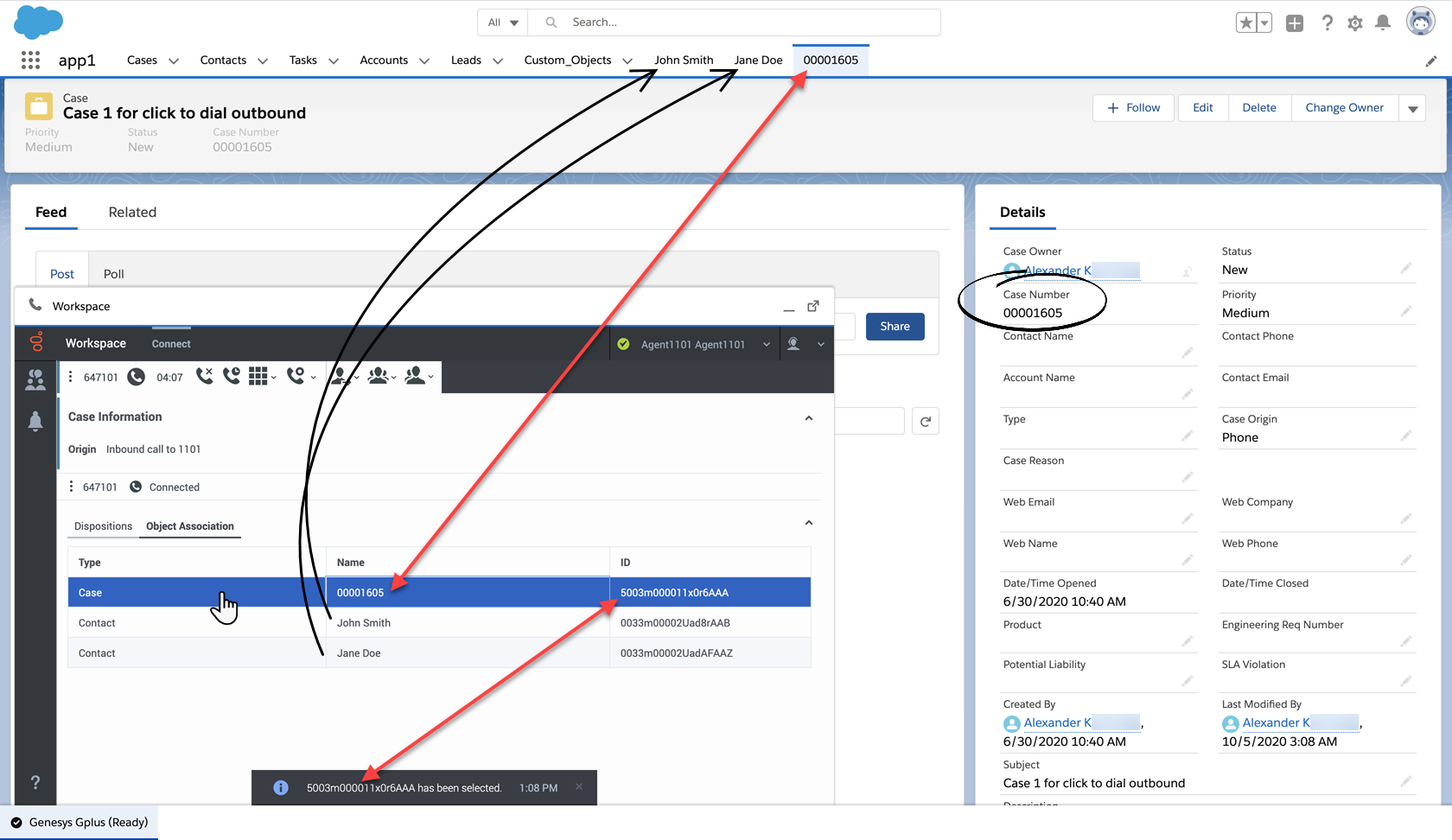Screen dimensions: 1452x840
Task: Click the end call icon in Workspace
Action: tap(204, 376)
